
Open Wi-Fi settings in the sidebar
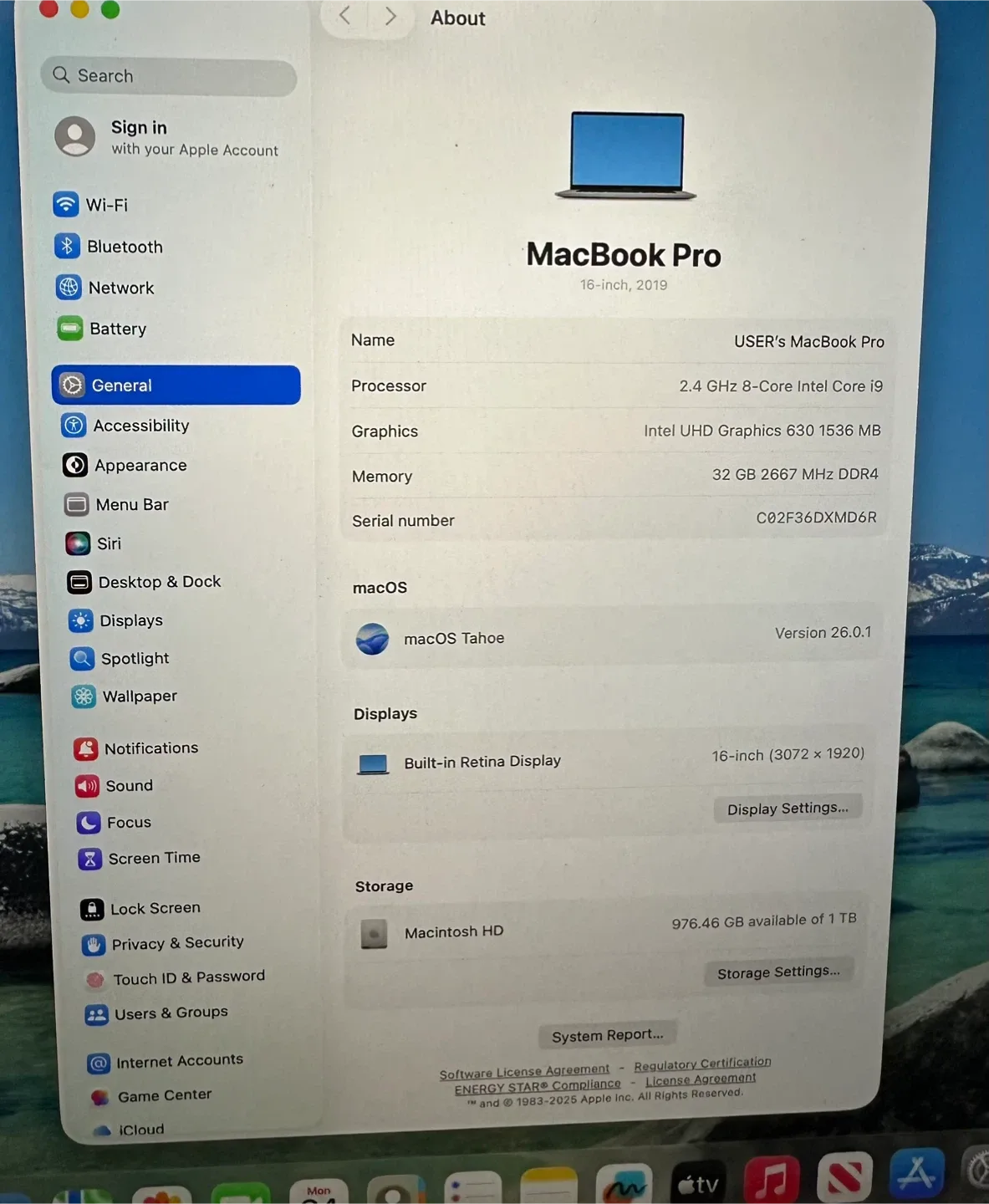[106, 205]
